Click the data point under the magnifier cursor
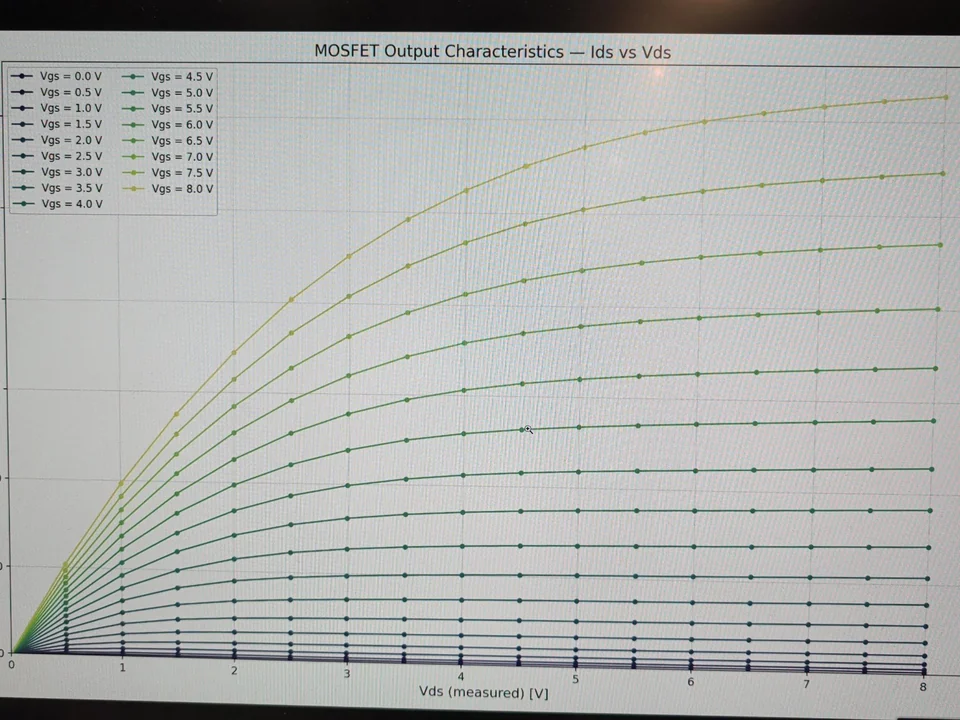Viewport: 960px width, 720px height. pos(522,430)
